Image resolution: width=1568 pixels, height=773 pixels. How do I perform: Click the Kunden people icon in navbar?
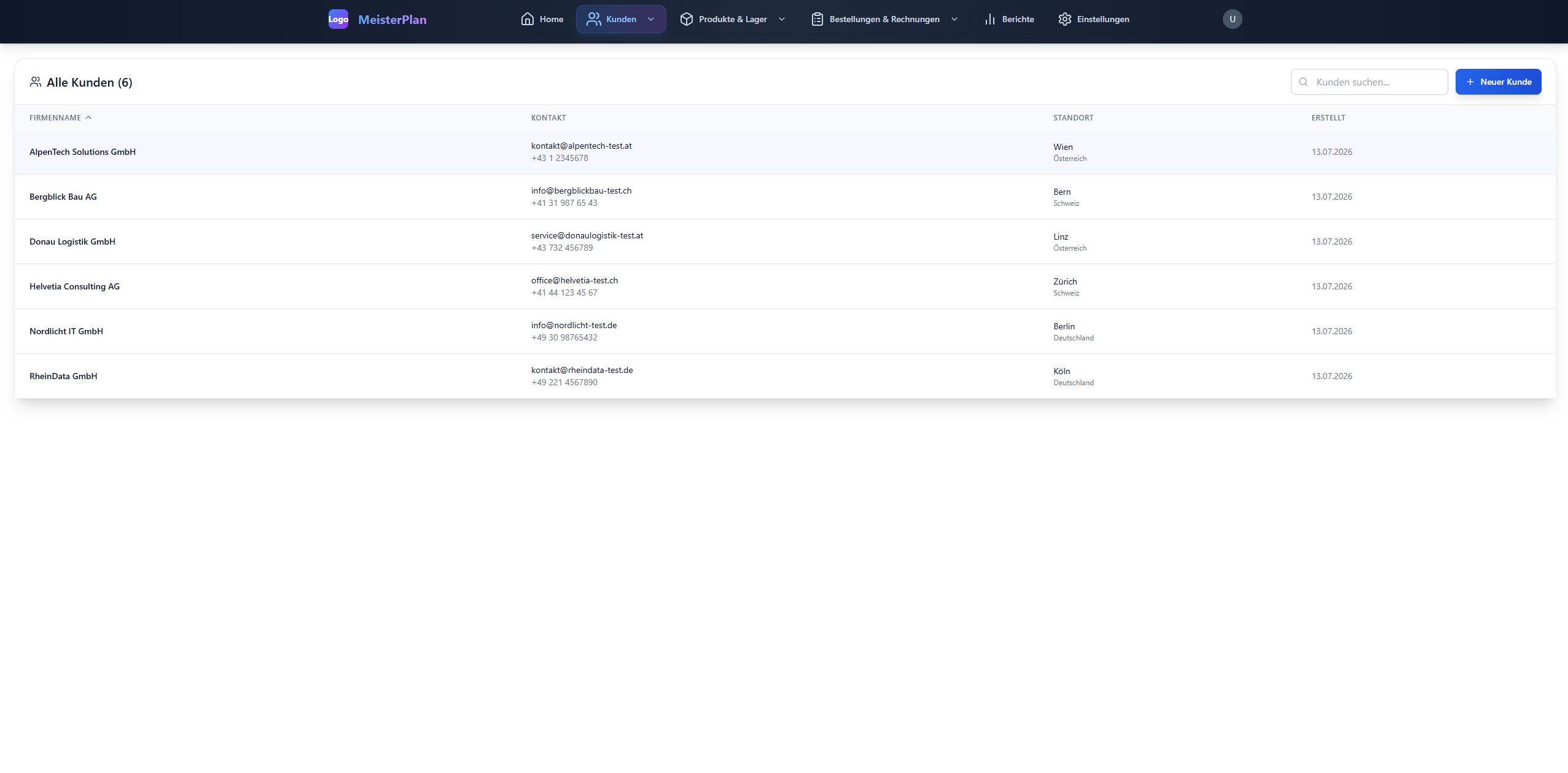[x=593, y=19]
